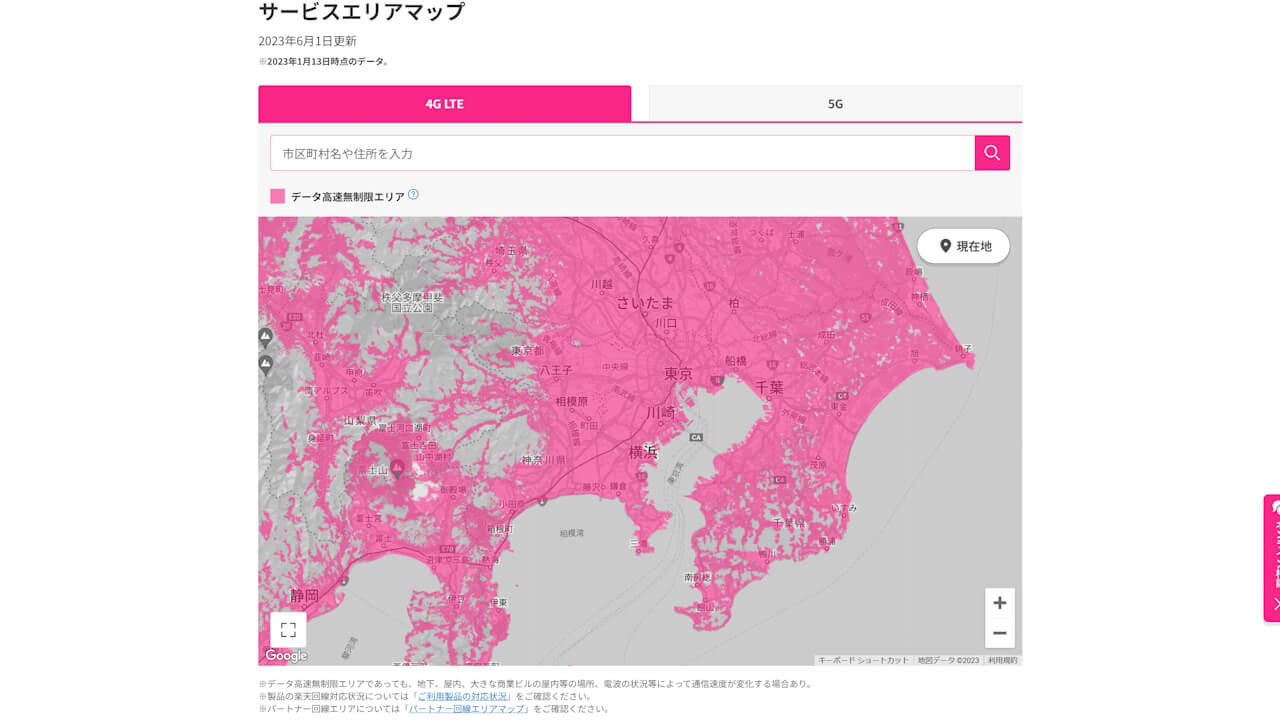Select the search magnifier icon
Viewport: 1280px width, 720px height.
click(991, 153)
